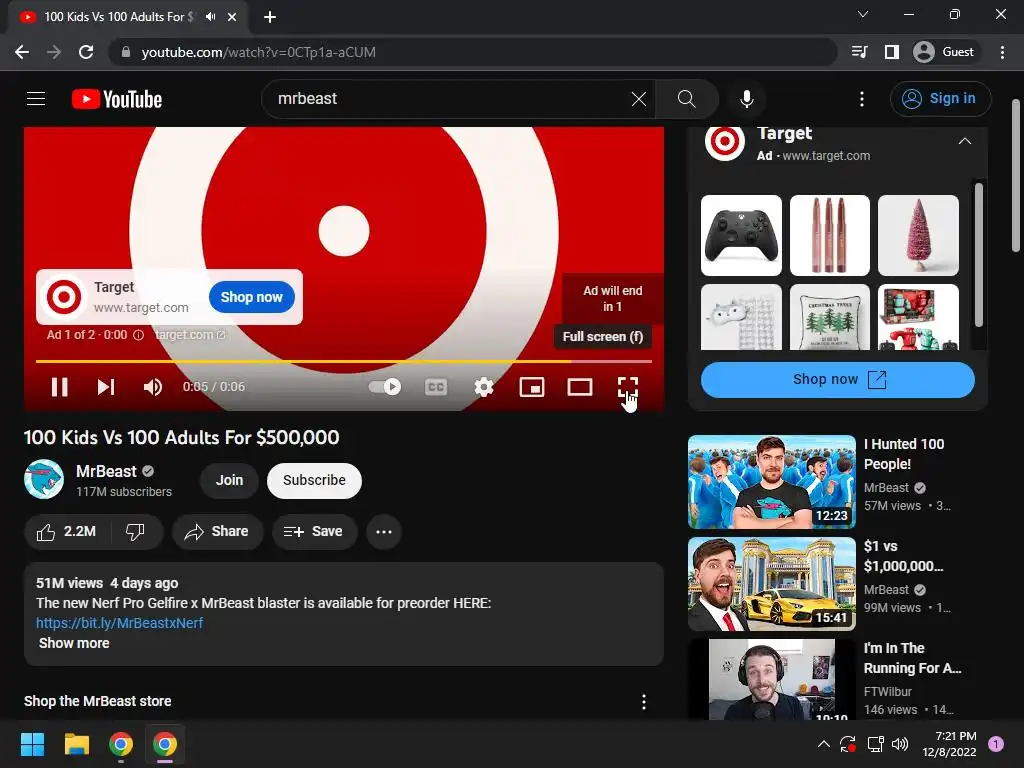The height and width of the screenshot is (768, 1024).
Task: Open MrBeast channel name link
Action: coord(106,472)
